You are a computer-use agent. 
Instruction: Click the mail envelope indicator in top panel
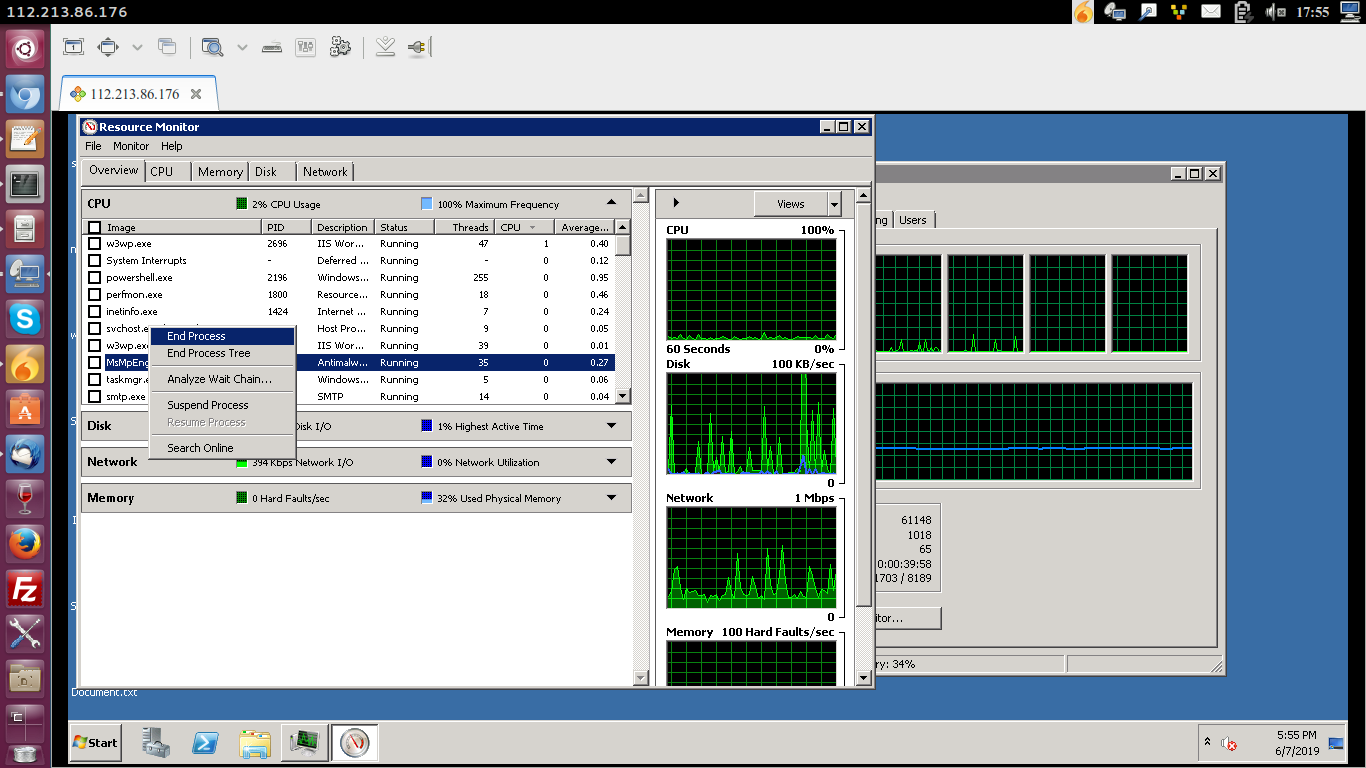coord(1211,12)
